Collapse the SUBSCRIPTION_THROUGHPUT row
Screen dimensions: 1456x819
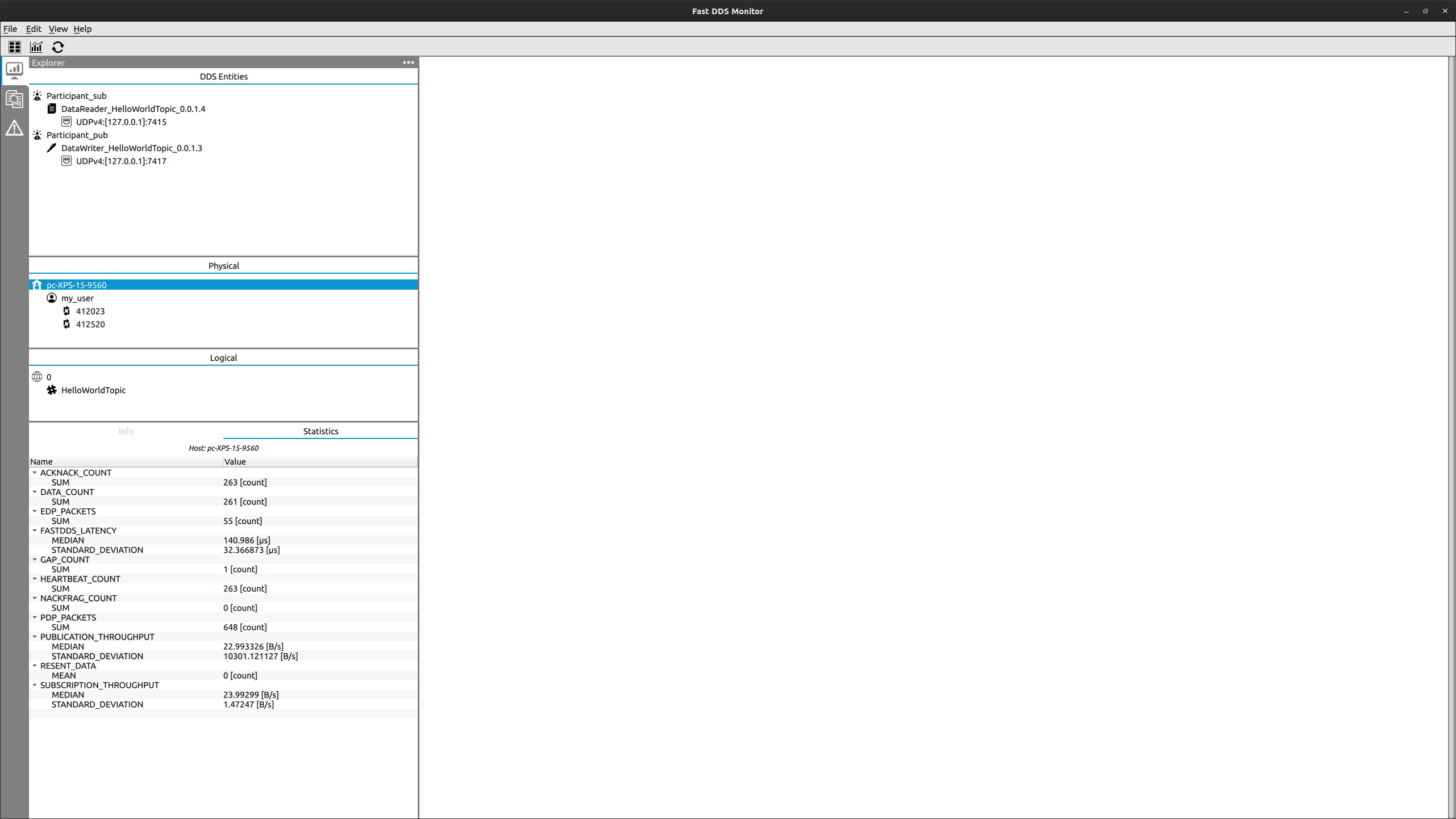click(35, 685)
